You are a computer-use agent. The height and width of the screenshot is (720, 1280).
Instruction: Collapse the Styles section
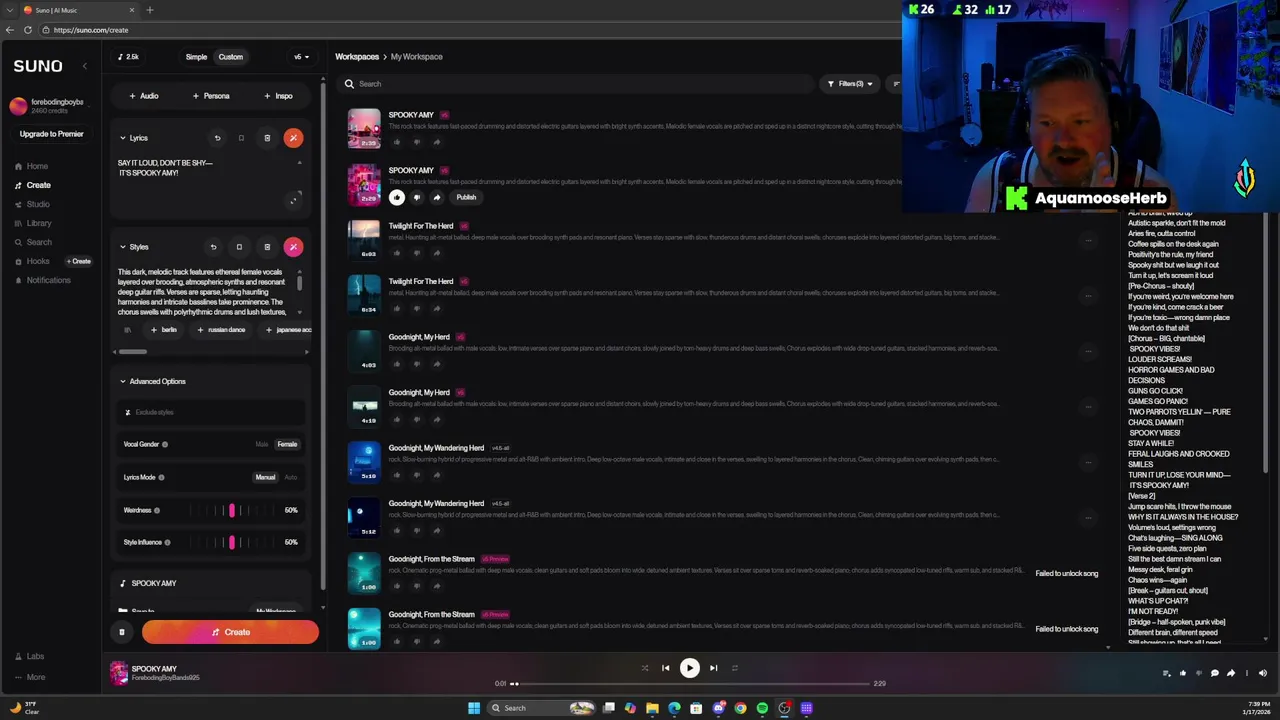(x=123, y=247)
